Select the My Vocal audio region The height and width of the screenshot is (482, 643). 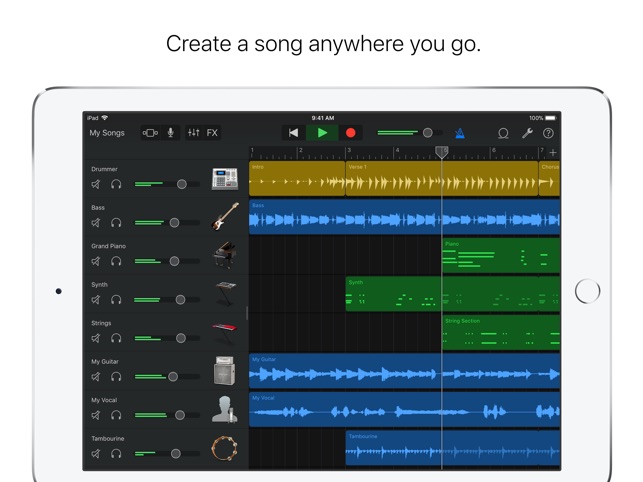(405, 409)
